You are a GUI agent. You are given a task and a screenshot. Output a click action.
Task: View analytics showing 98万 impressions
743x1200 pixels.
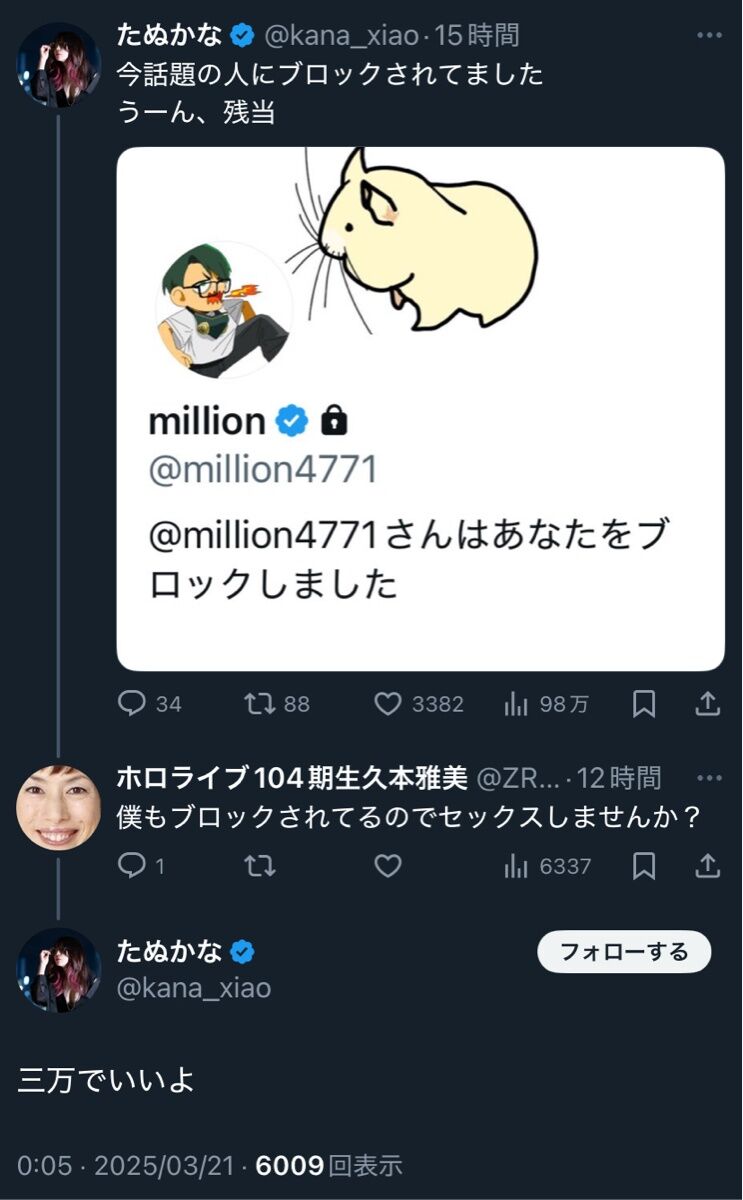(x=517, y=704)
